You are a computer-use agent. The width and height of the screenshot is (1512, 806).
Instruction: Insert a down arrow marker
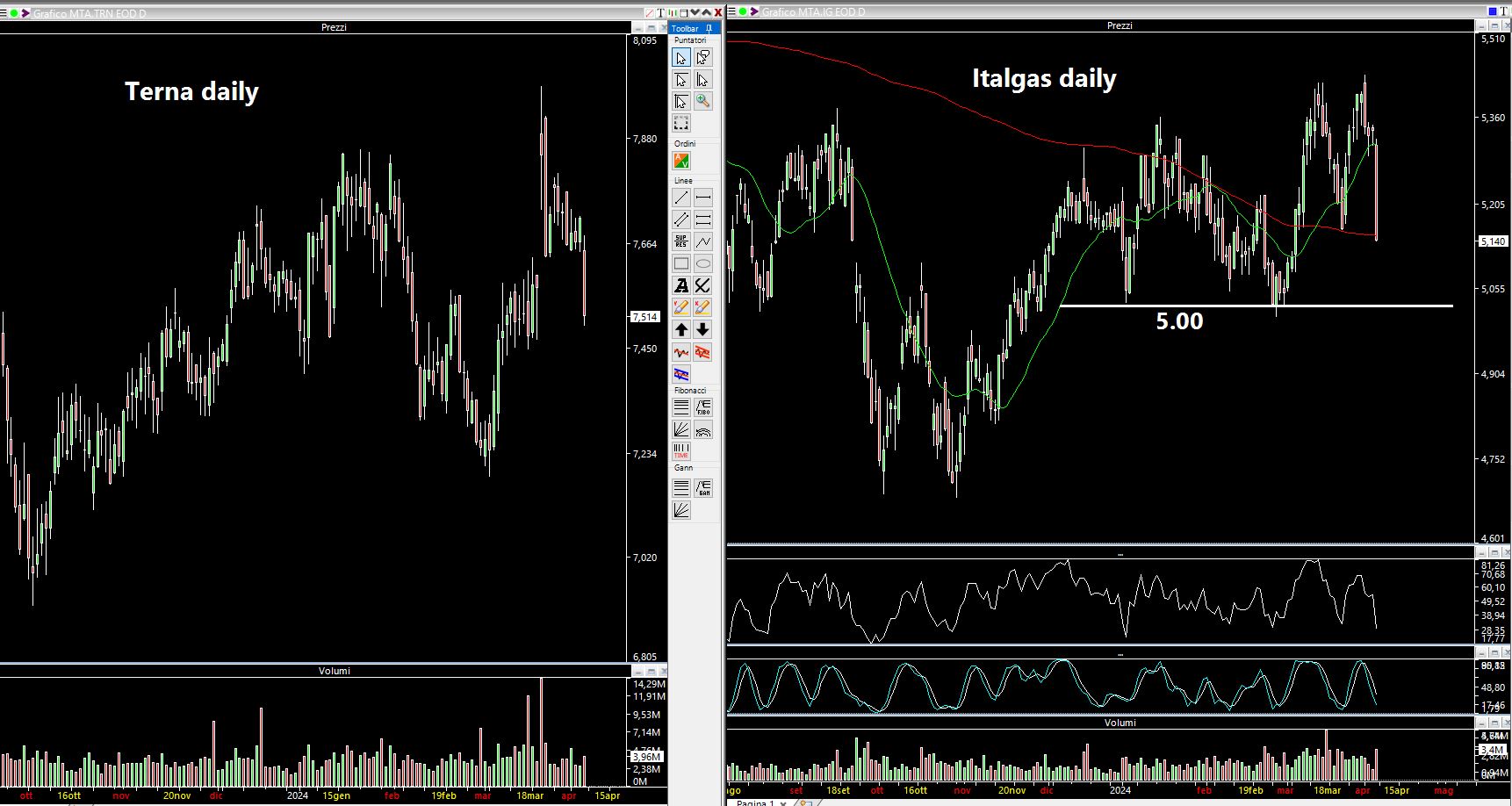point(703,329)
